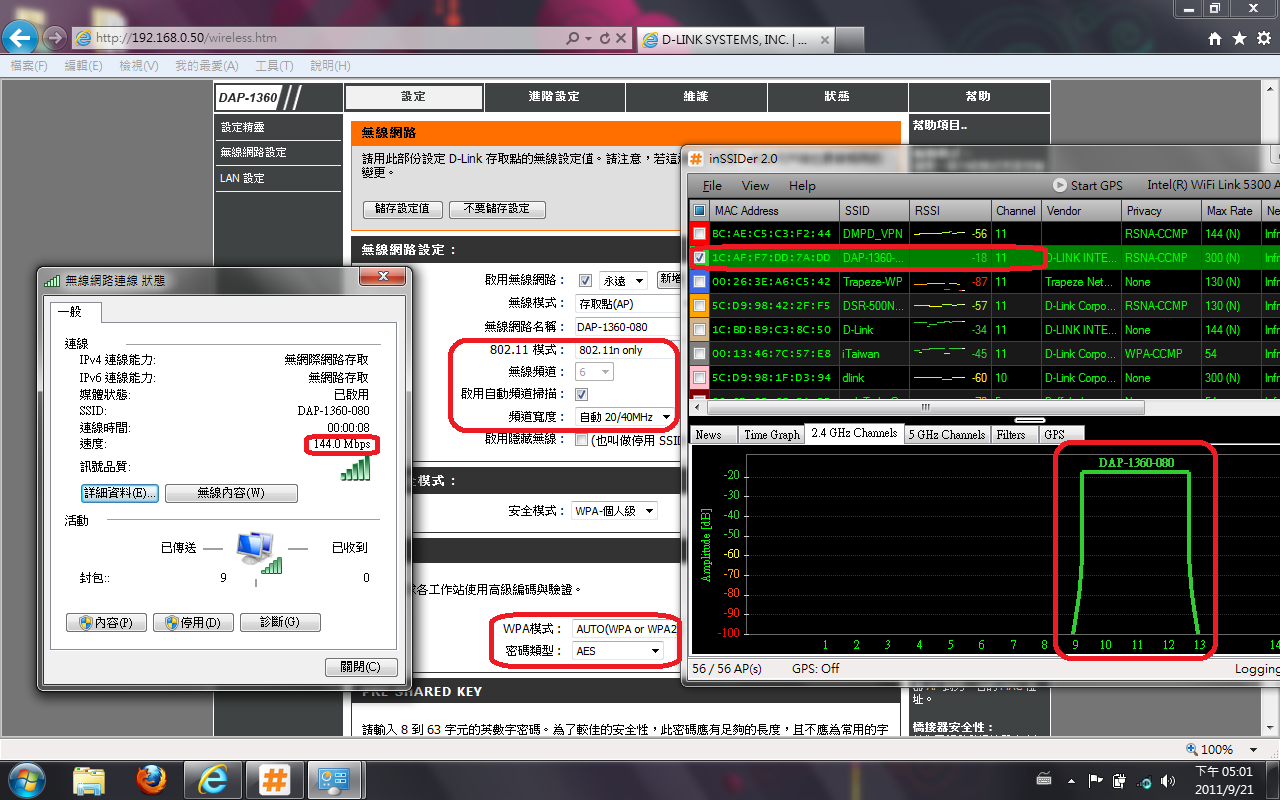The height and width of the screenshot is (800, 1280).
Task: Toggle 啟用隱藏無線 checkbox
Action: pyautogui.click(x=582, y=440)
